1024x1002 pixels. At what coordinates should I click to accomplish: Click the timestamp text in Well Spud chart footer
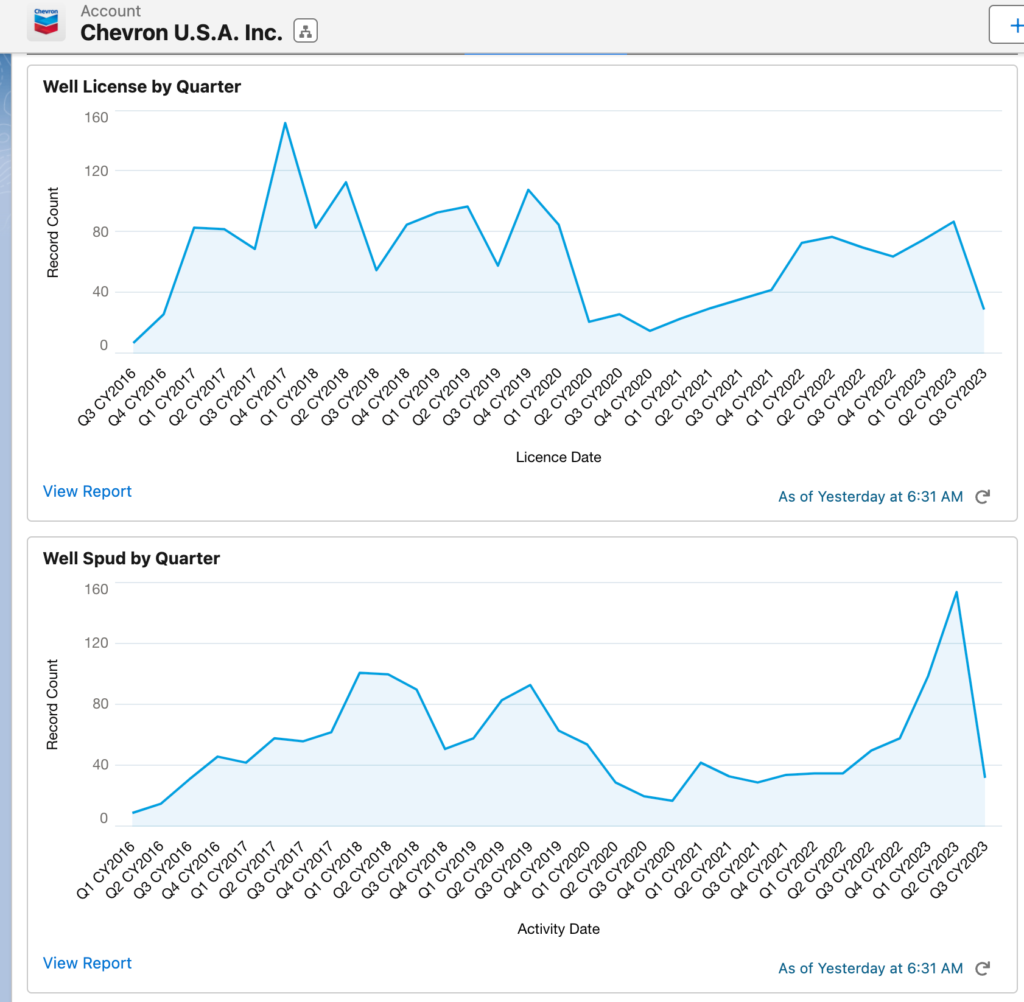coord(870,968)
